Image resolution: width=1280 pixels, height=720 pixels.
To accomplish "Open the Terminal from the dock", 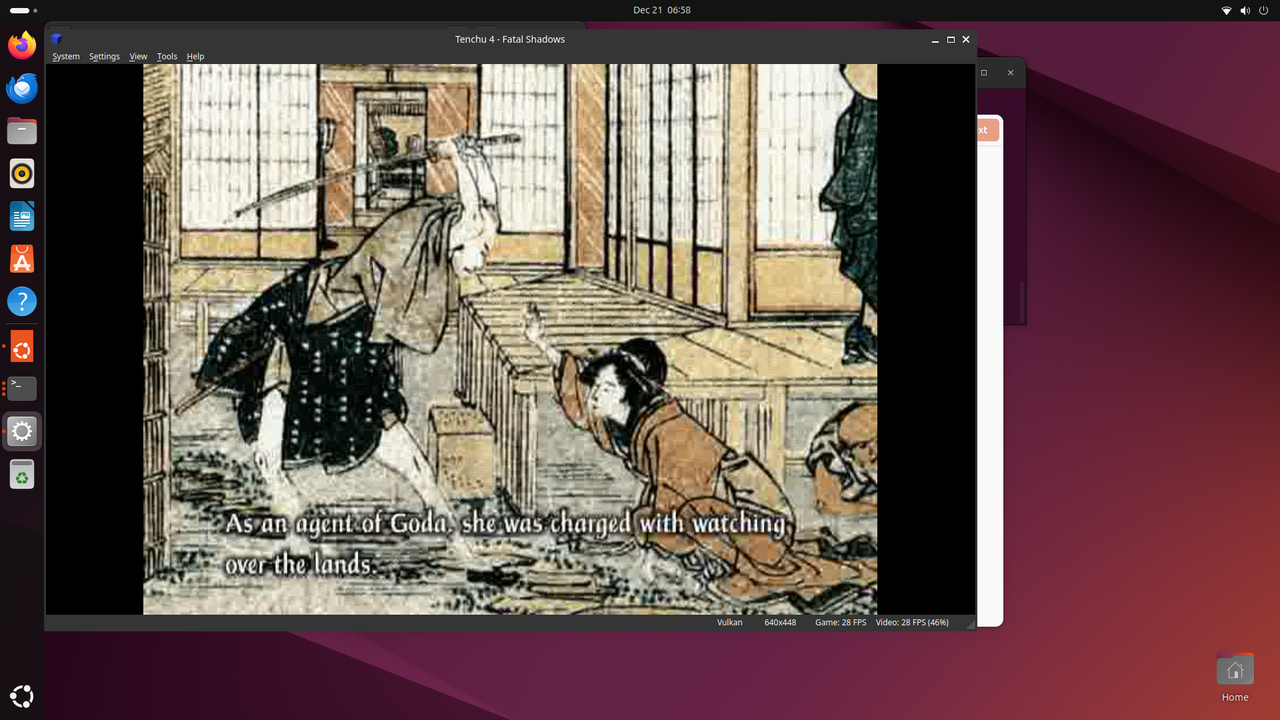I will pyautogui.click(x=22, y=389).
